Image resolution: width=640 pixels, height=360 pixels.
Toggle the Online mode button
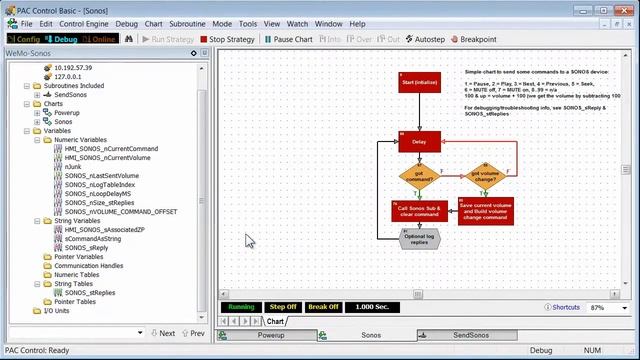tap(99, 39)
